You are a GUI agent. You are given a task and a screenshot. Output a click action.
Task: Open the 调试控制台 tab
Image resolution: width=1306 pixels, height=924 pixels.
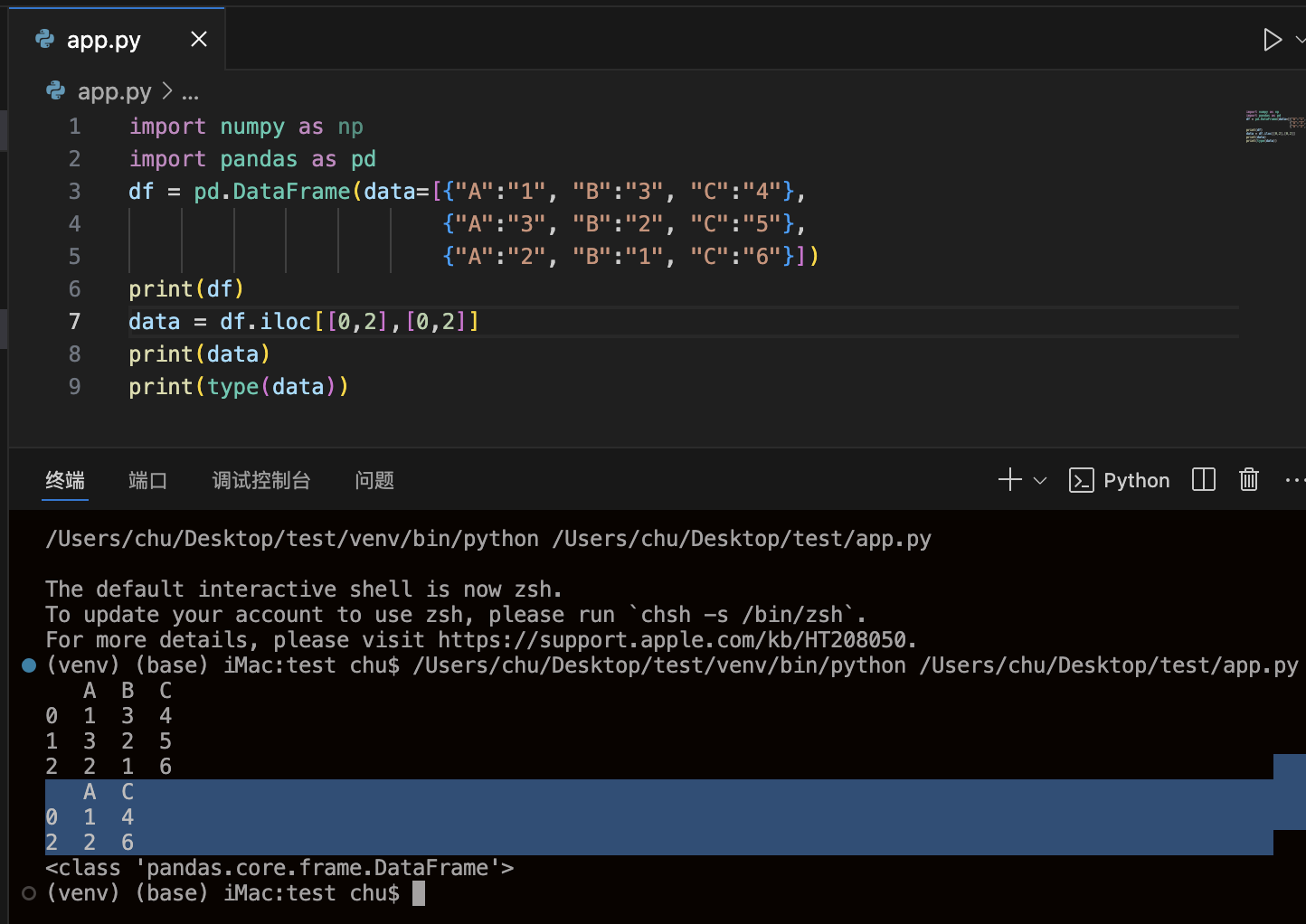[x=261, y=480]
